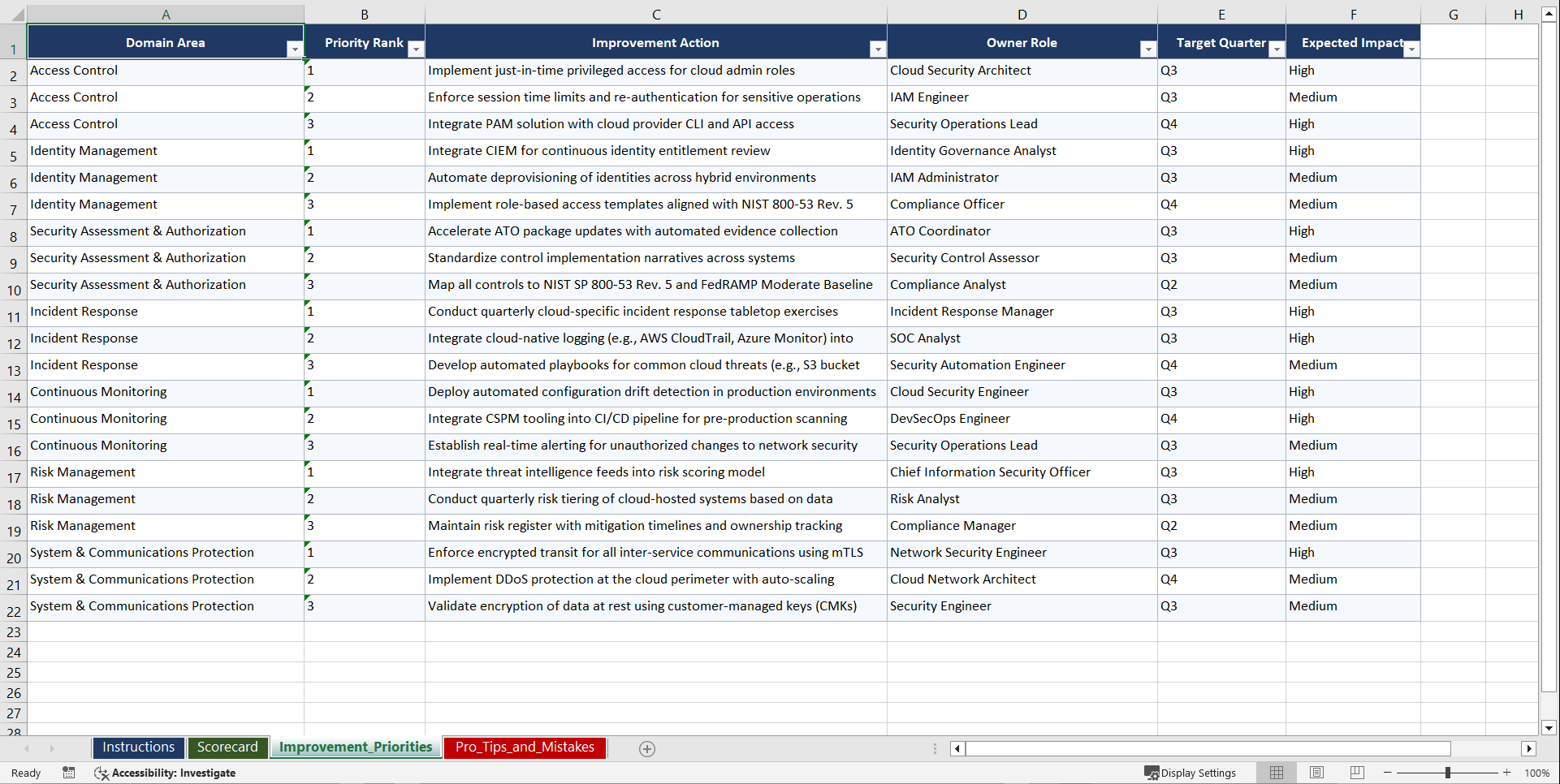Run the Accessibility: Investigate checker
Viewport: 1560px width, 784px height.
tap(165, 773)
